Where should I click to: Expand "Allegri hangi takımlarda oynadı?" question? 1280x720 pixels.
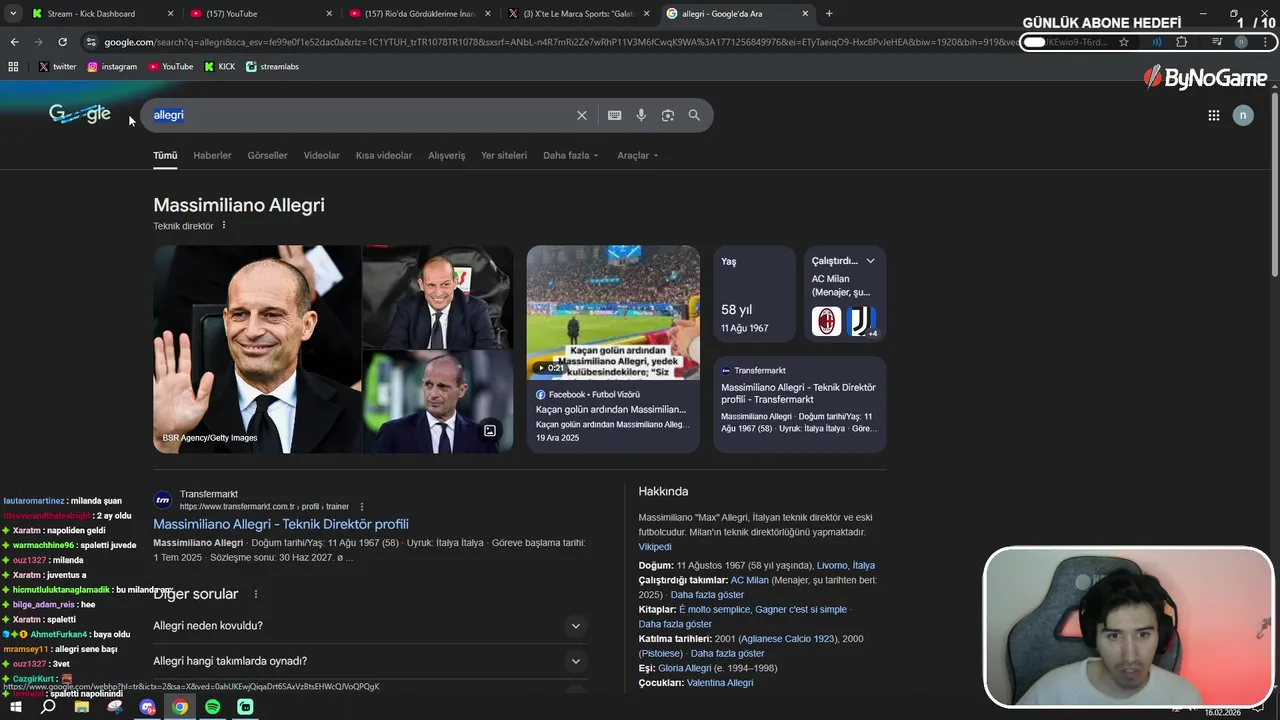click(370, 661)
